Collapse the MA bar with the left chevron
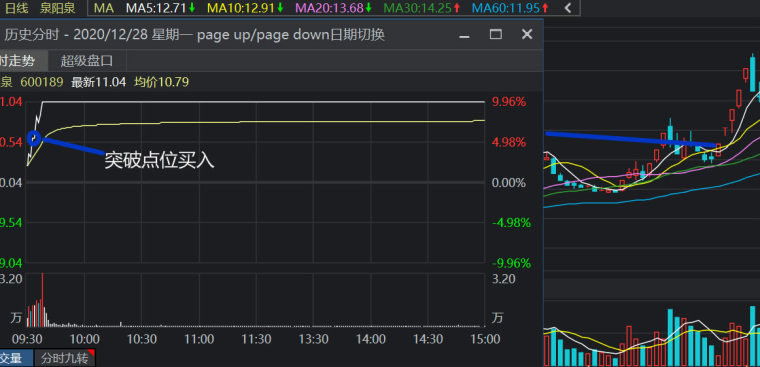The height and width of the screenshot is (367, 760). click(x=568, y=8)
